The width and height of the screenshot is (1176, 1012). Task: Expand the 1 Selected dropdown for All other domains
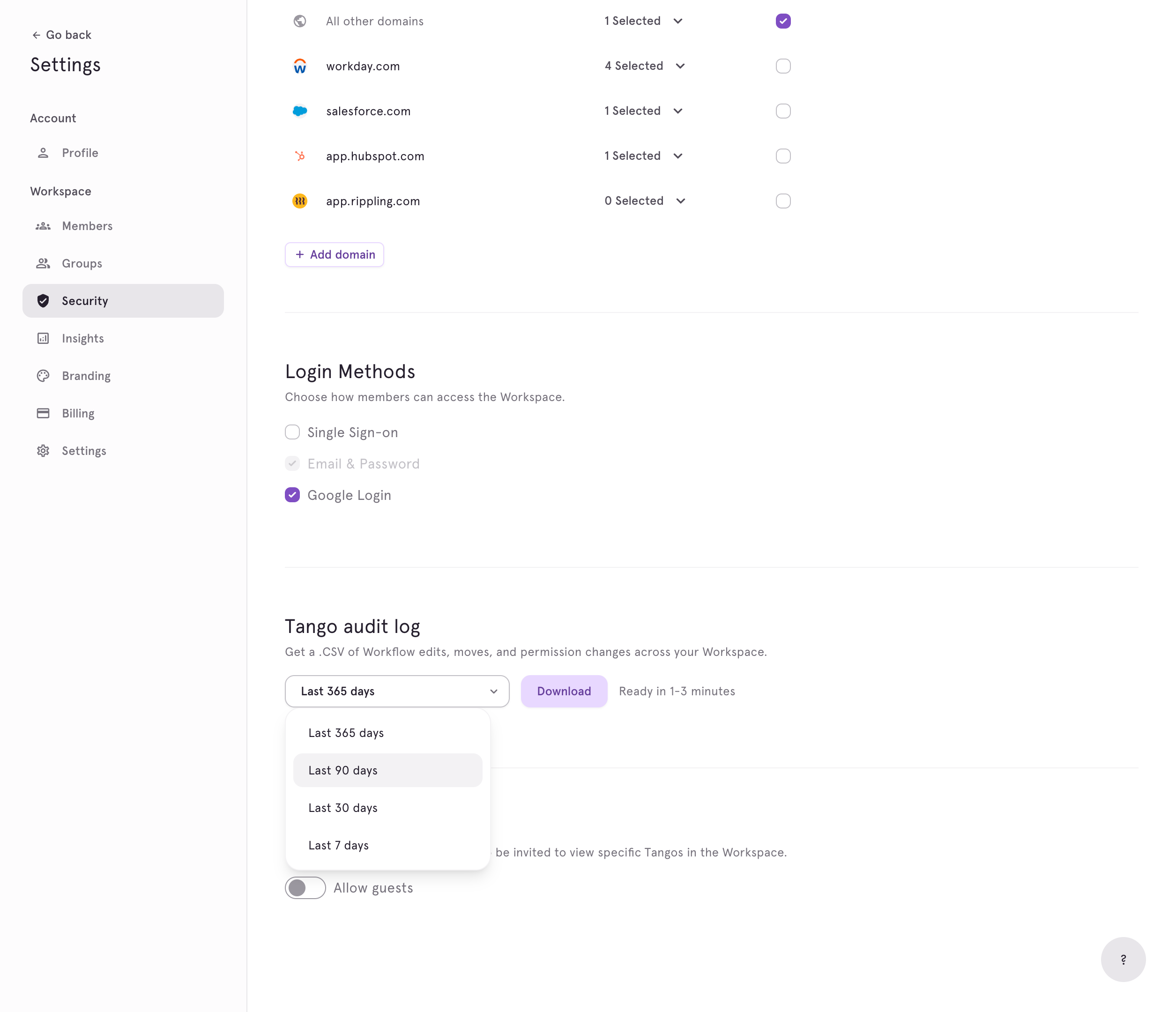(644, 21)
